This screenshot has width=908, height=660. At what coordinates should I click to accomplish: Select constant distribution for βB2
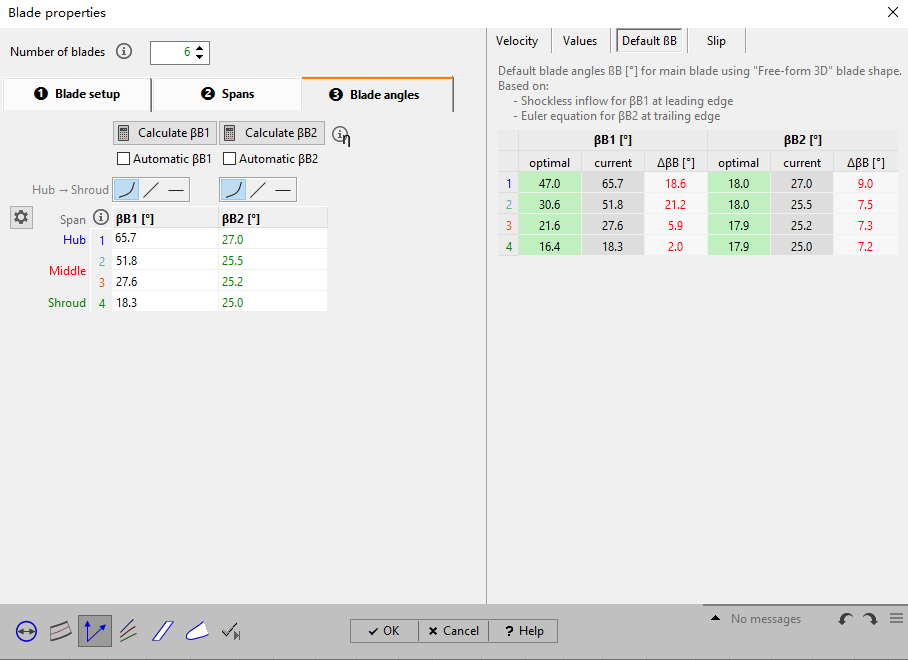coord(283,190)
